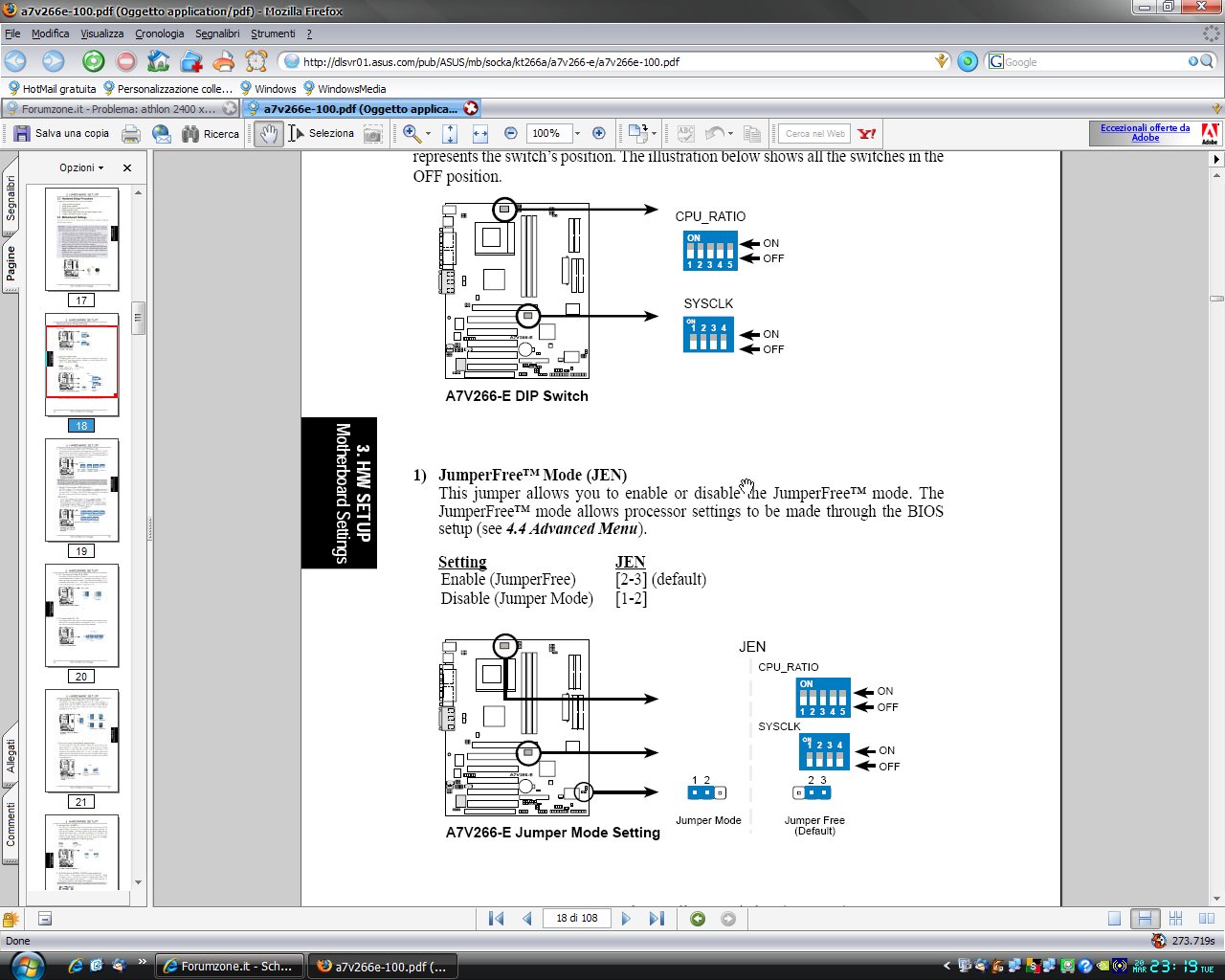The image size is (1225, 980).
Task: Zoom out with the minus button
Action: click(x=511, y=134)
